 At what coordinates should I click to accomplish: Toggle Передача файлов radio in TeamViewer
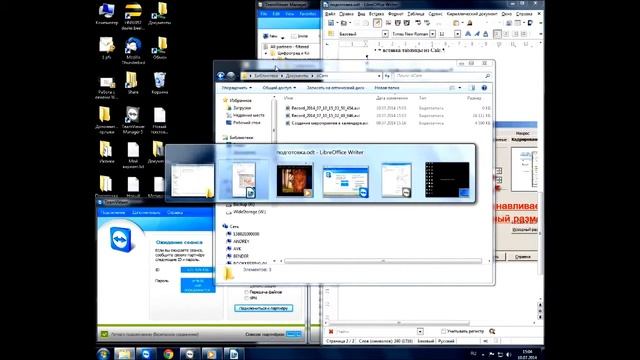(246, 292)
